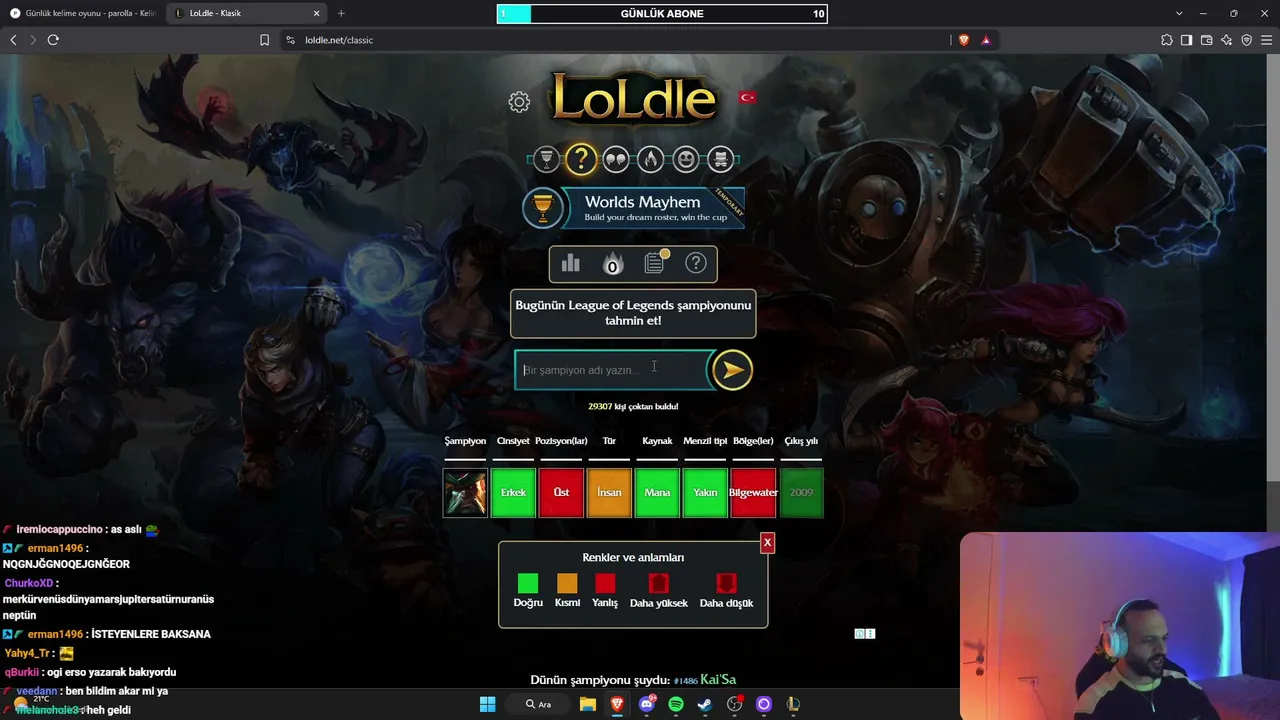
Task: Open a new browser tab
Action: click(341, 13)
